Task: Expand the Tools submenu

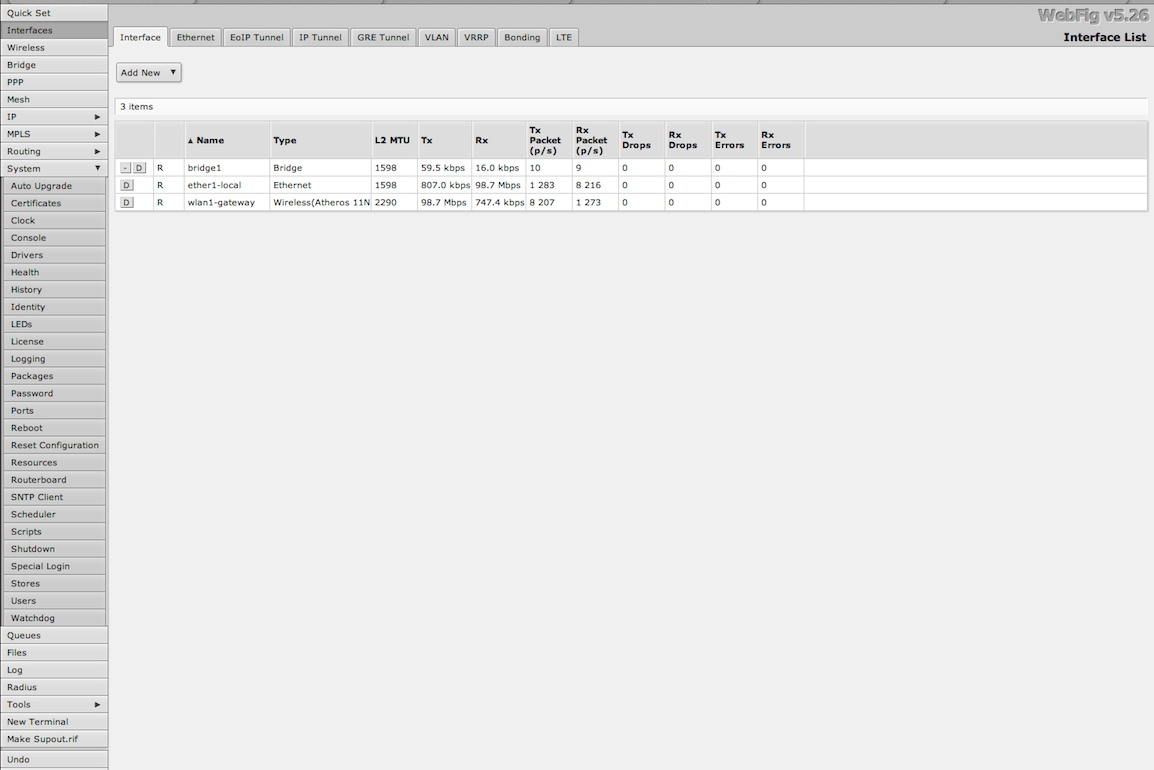Action: click(54, 704)
